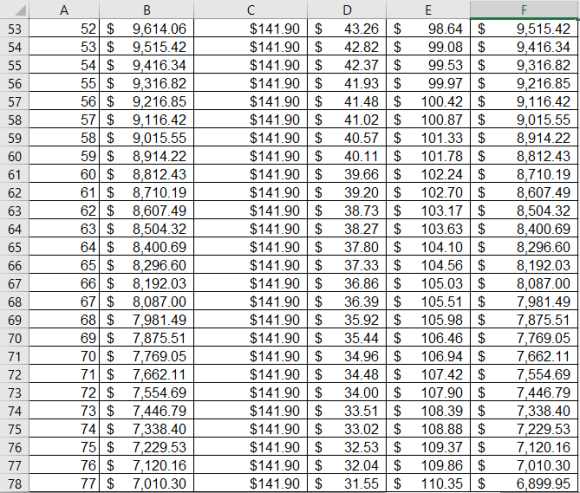Viewport: 580px width, 493px height.
Task: Click column C header
Action: (x=250, y=10)
